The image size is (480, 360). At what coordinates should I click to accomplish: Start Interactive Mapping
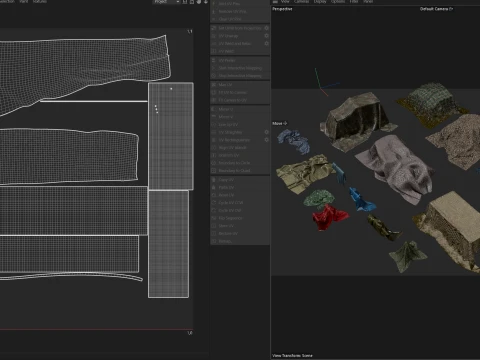coord(240,68)
